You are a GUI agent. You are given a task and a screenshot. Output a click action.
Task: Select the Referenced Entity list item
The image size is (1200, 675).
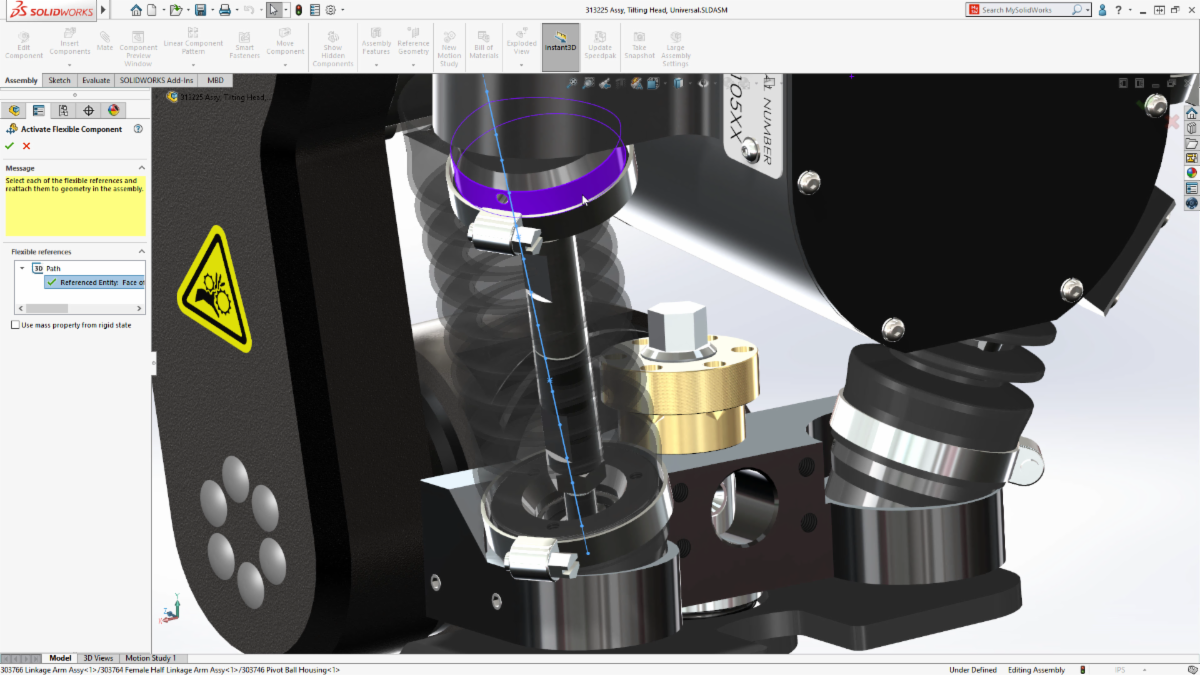(x=98, y=283)
